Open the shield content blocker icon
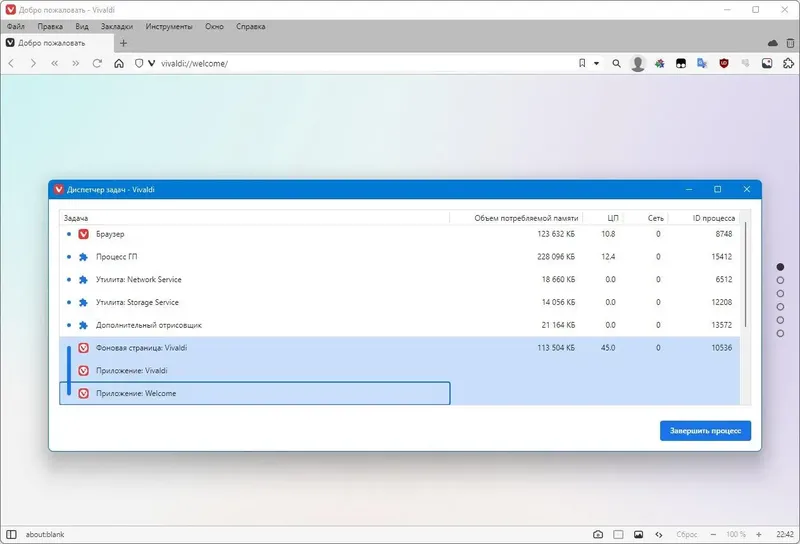Screen dimensions: 800x544 (x=139, y=63)
